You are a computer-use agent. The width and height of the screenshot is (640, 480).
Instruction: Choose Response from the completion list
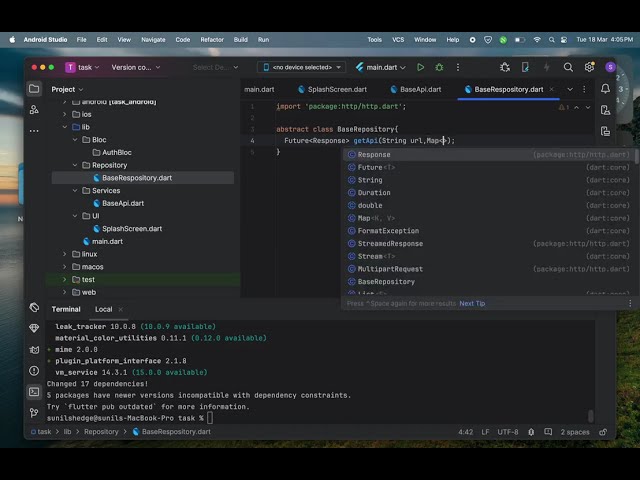[x=489, y=155]
